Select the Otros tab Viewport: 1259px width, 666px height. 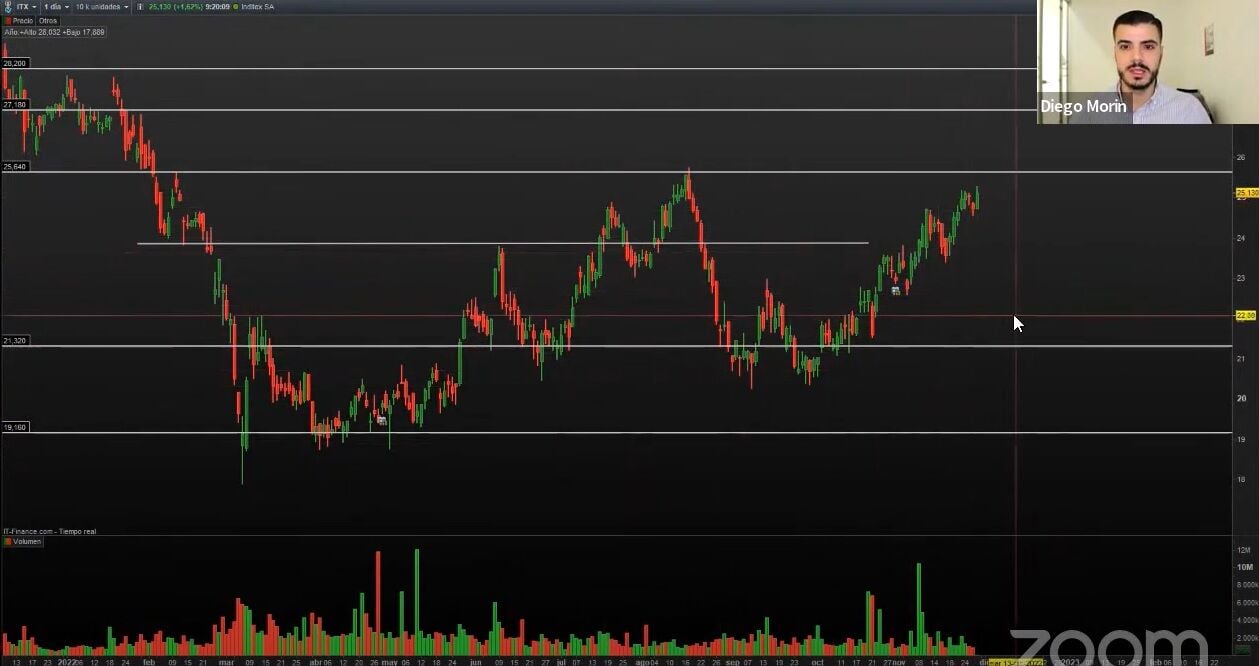[48, 20]
